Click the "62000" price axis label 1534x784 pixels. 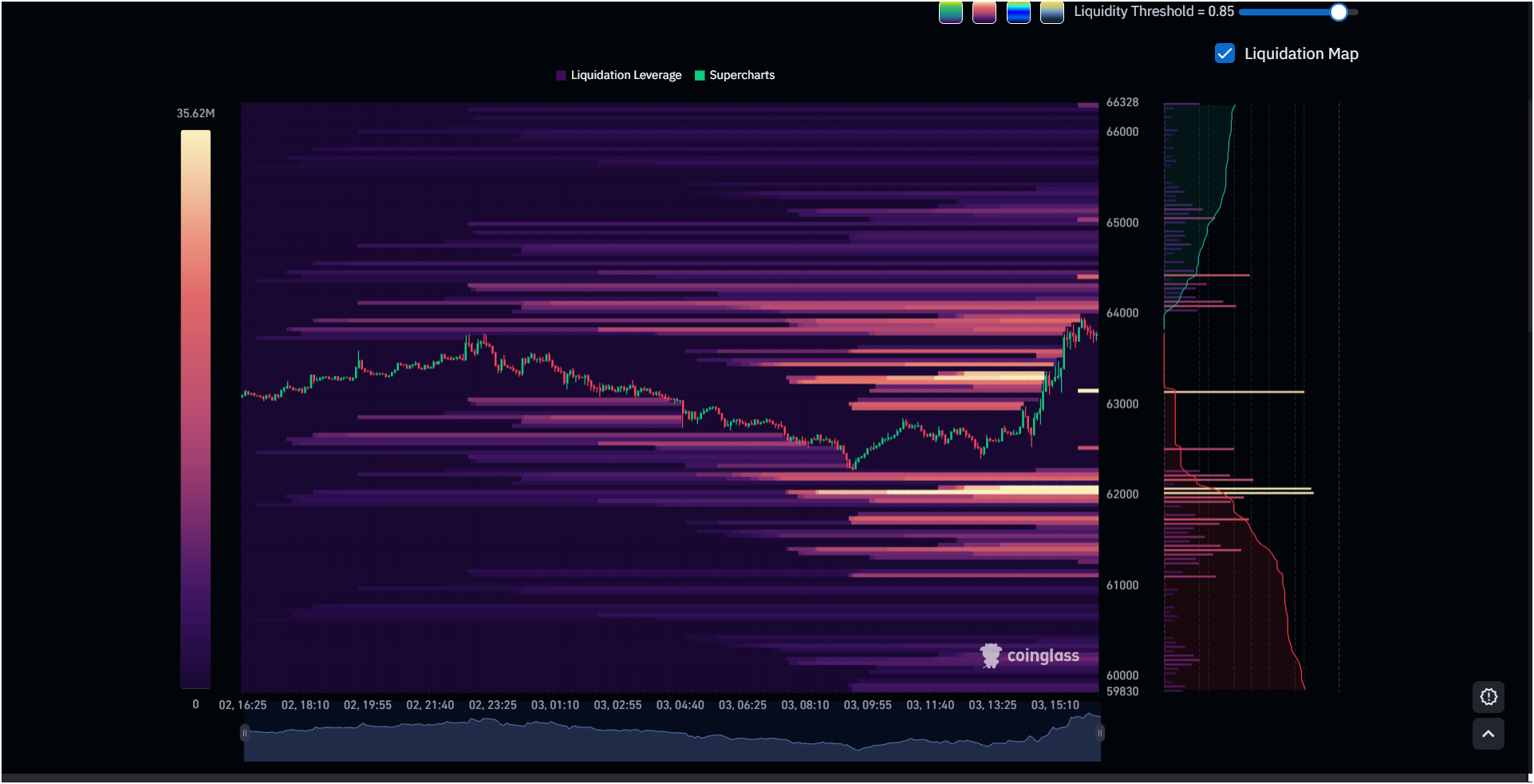[x=1122, y=494]
